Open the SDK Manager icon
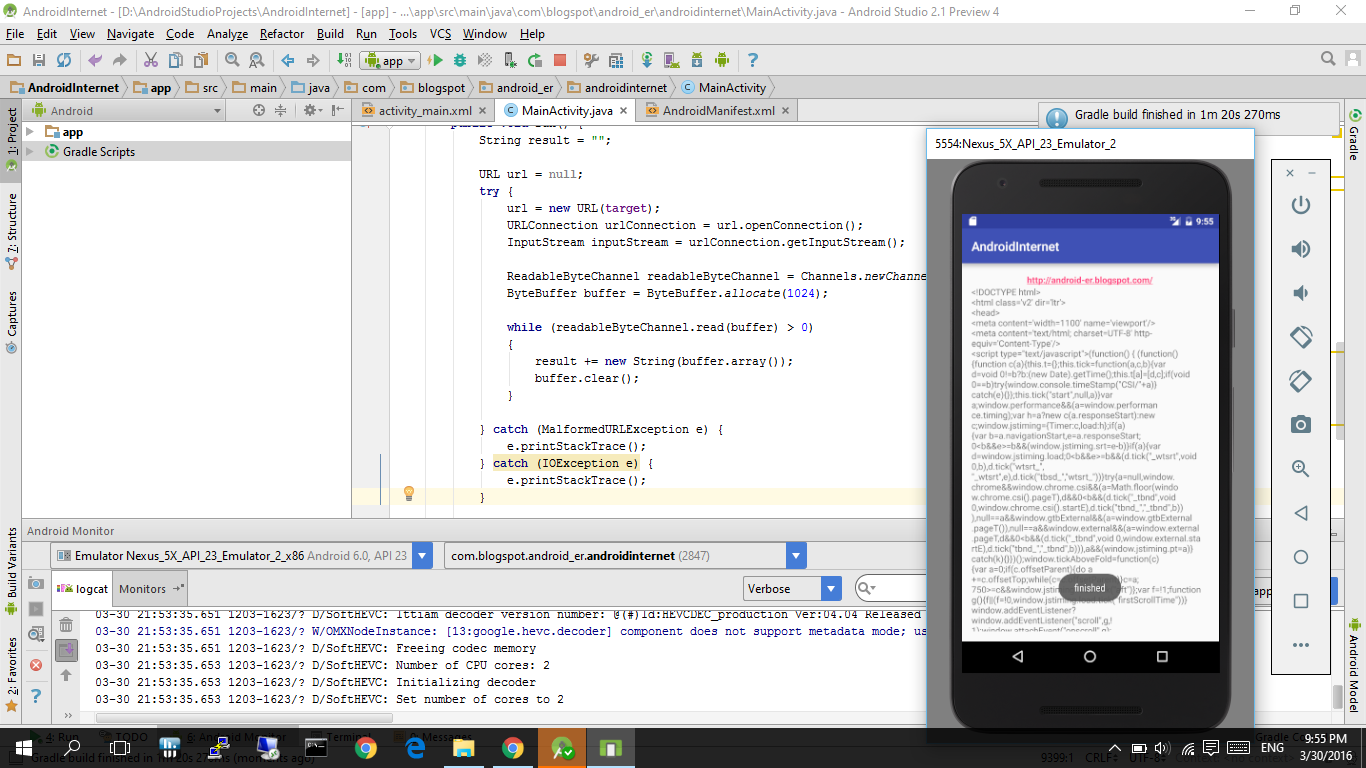This screenshot has height=768, width=1366. click(x=697, y=60)
